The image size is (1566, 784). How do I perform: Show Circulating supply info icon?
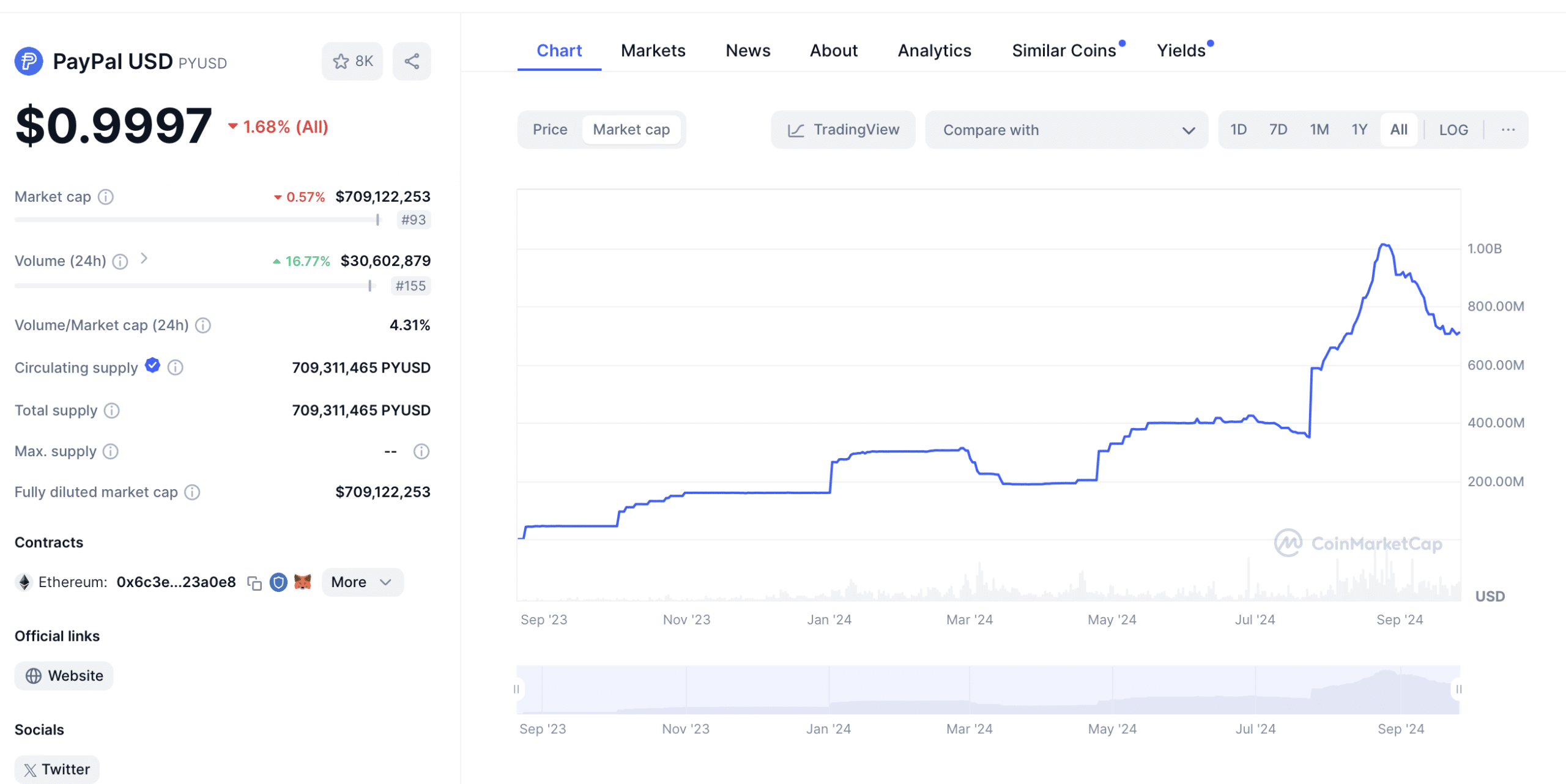(x=176, y=368)
